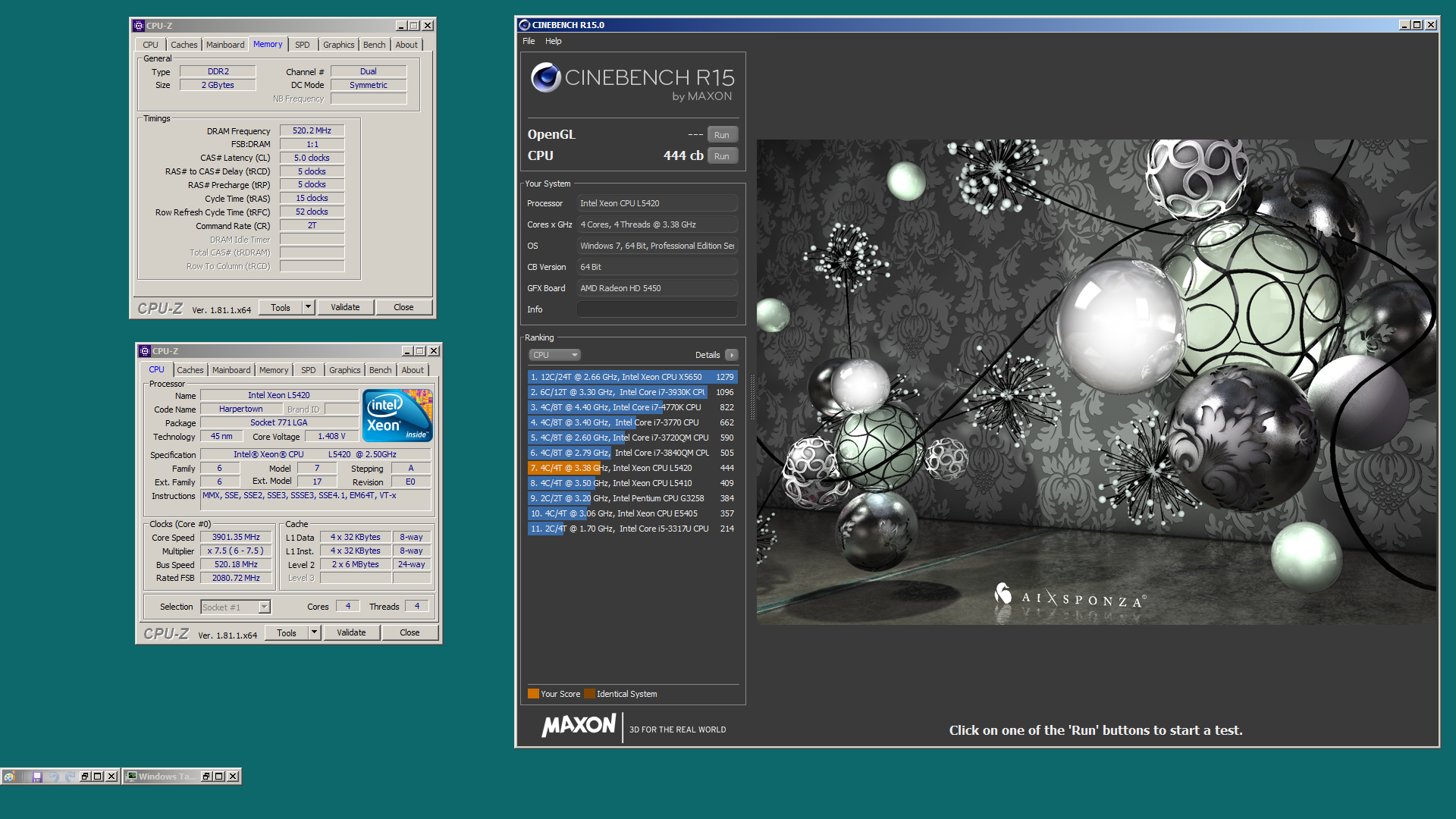This screenshot has width=1456, height=819.
Task: Select ranking row 11 Core i5-3317U
Action: [632, 529]
